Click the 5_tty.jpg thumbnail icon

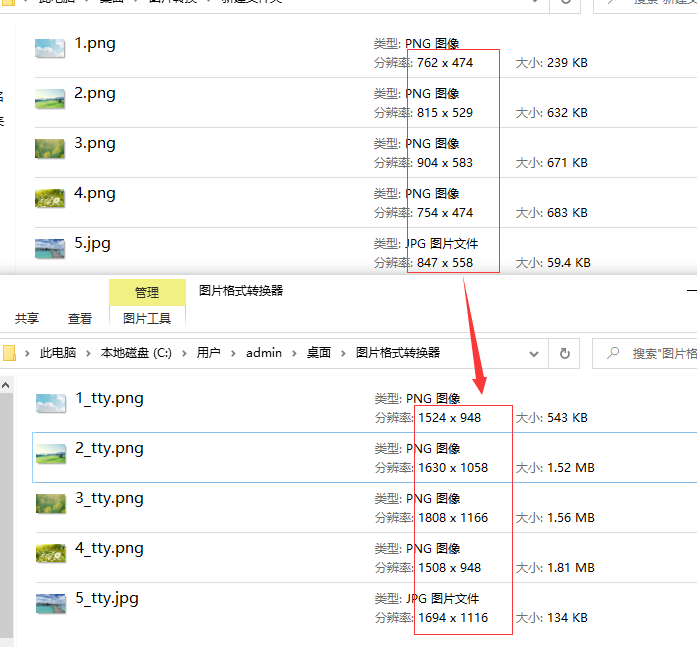coord(50,603)
